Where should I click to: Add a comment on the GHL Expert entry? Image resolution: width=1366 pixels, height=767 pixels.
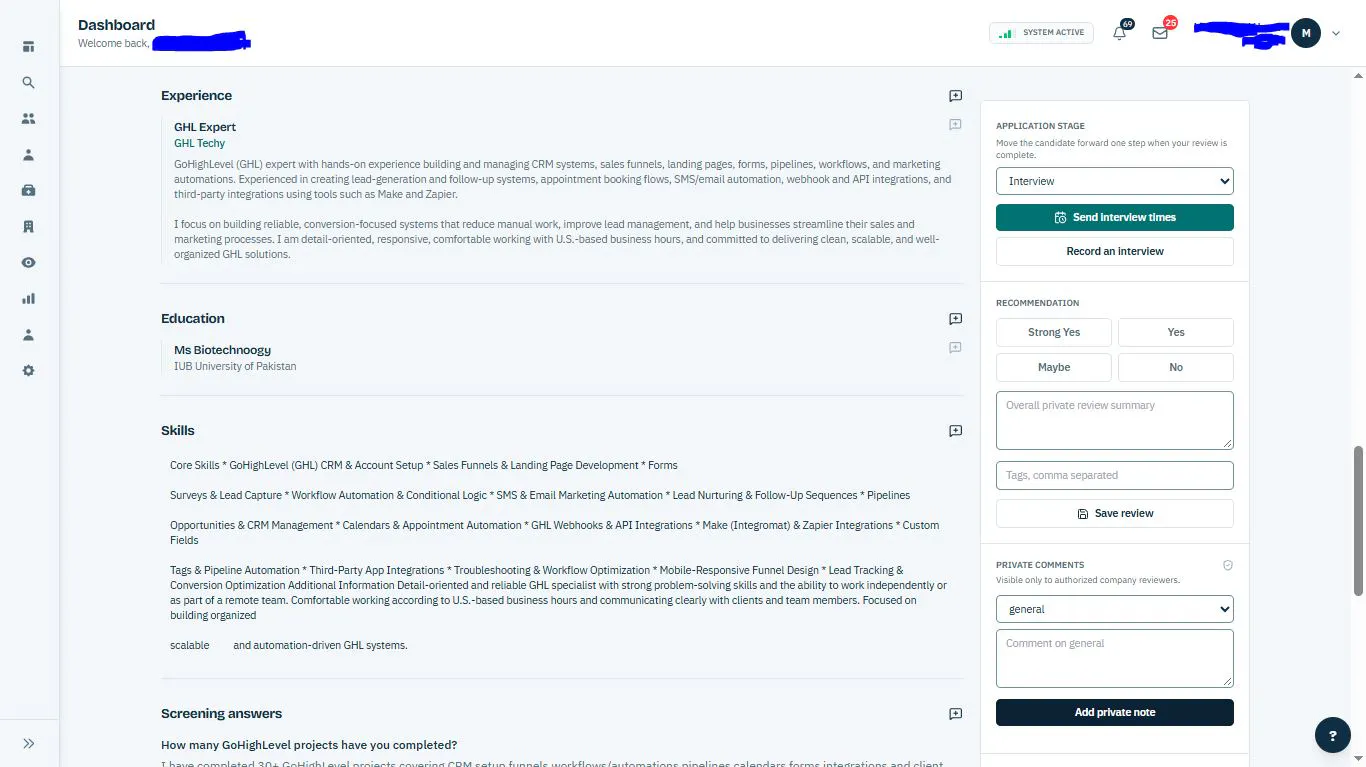pyautogui.click(x=955, y=125)
